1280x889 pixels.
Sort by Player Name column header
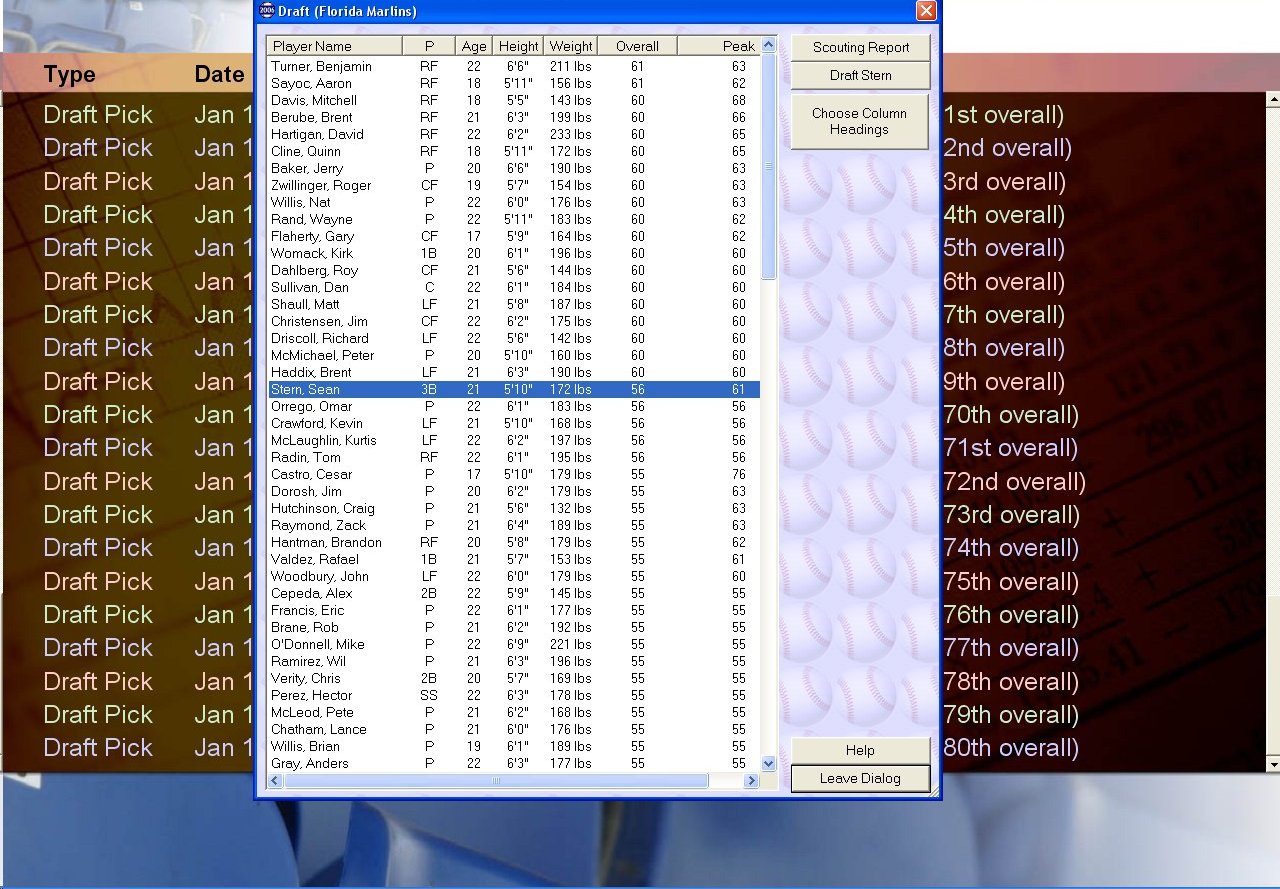[x=334, y=46]
